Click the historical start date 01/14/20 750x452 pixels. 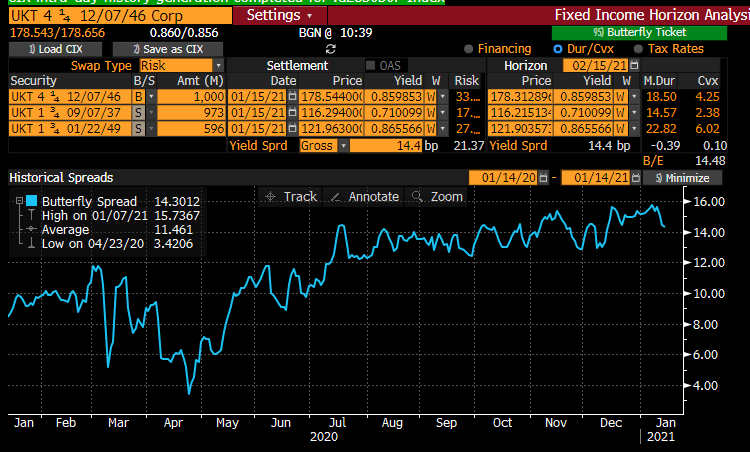click(503, 178)
